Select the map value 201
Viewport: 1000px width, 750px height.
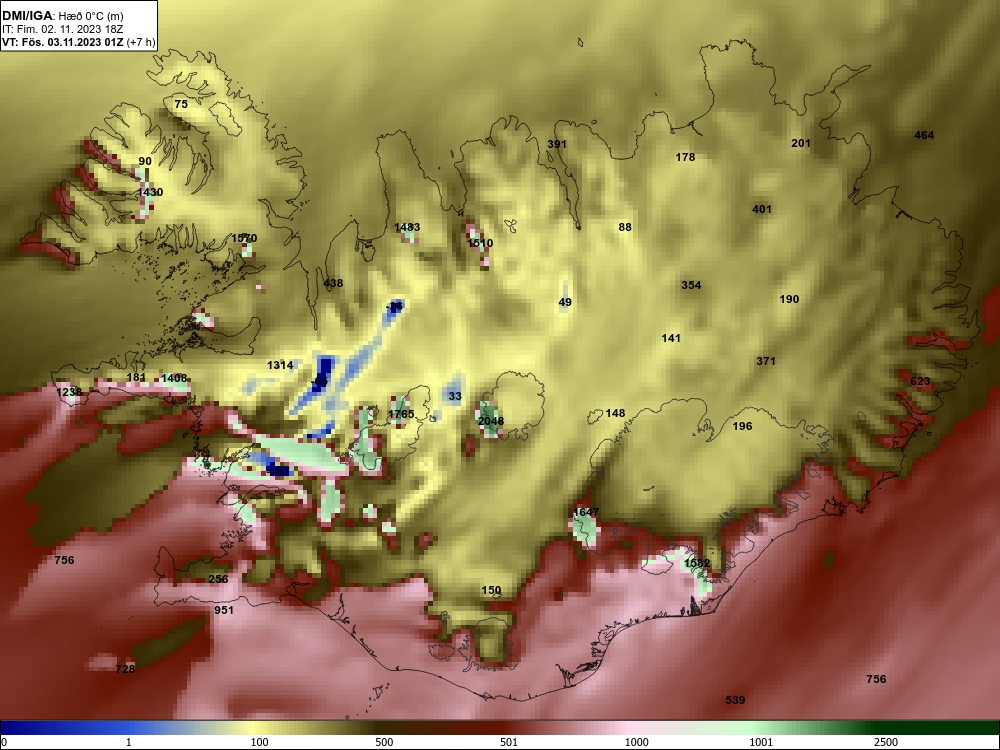pos(800,143)
